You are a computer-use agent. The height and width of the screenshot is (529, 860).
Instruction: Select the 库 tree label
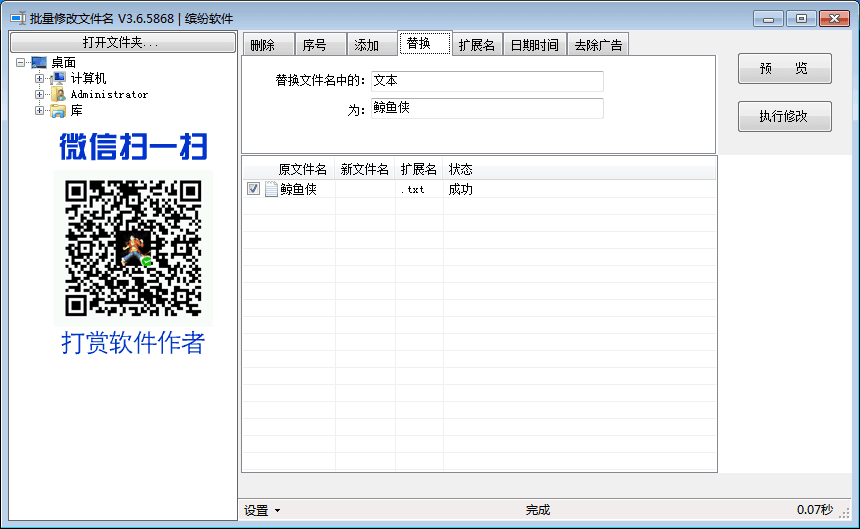77,111
